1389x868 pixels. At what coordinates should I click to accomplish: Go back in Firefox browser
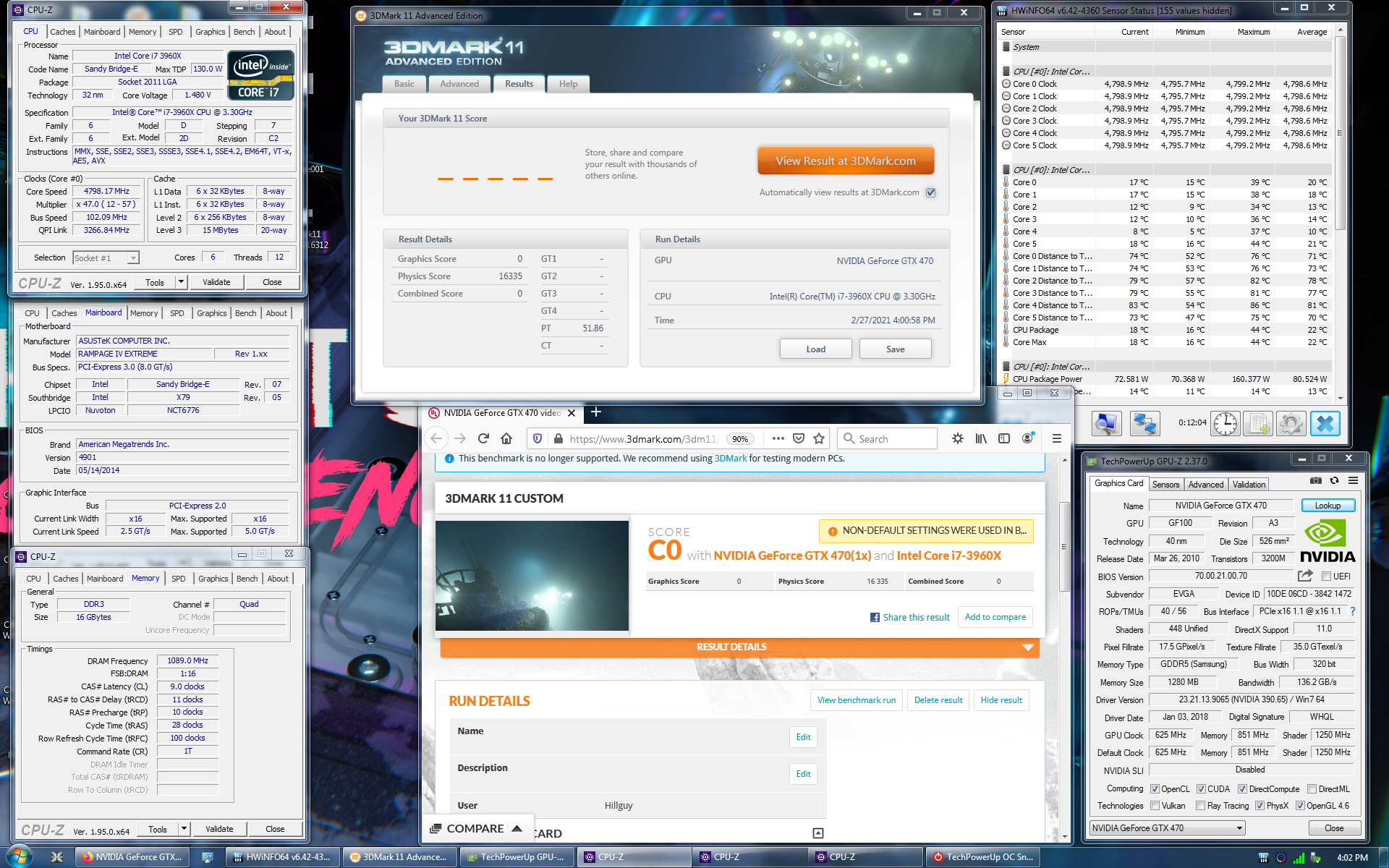tap(436, 438)
